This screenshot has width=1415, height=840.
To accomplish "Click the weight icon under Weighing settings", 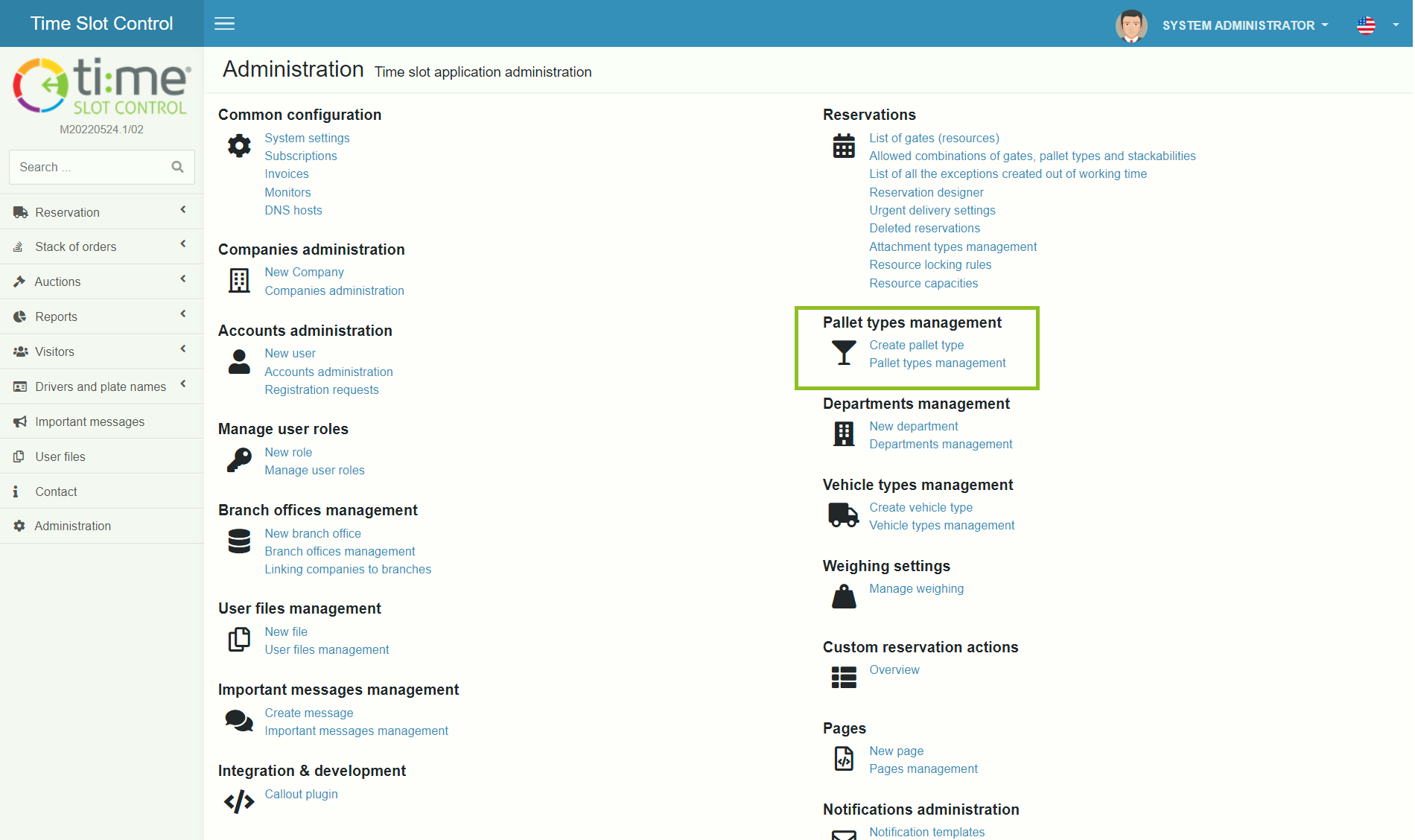I will click(844, 596).
